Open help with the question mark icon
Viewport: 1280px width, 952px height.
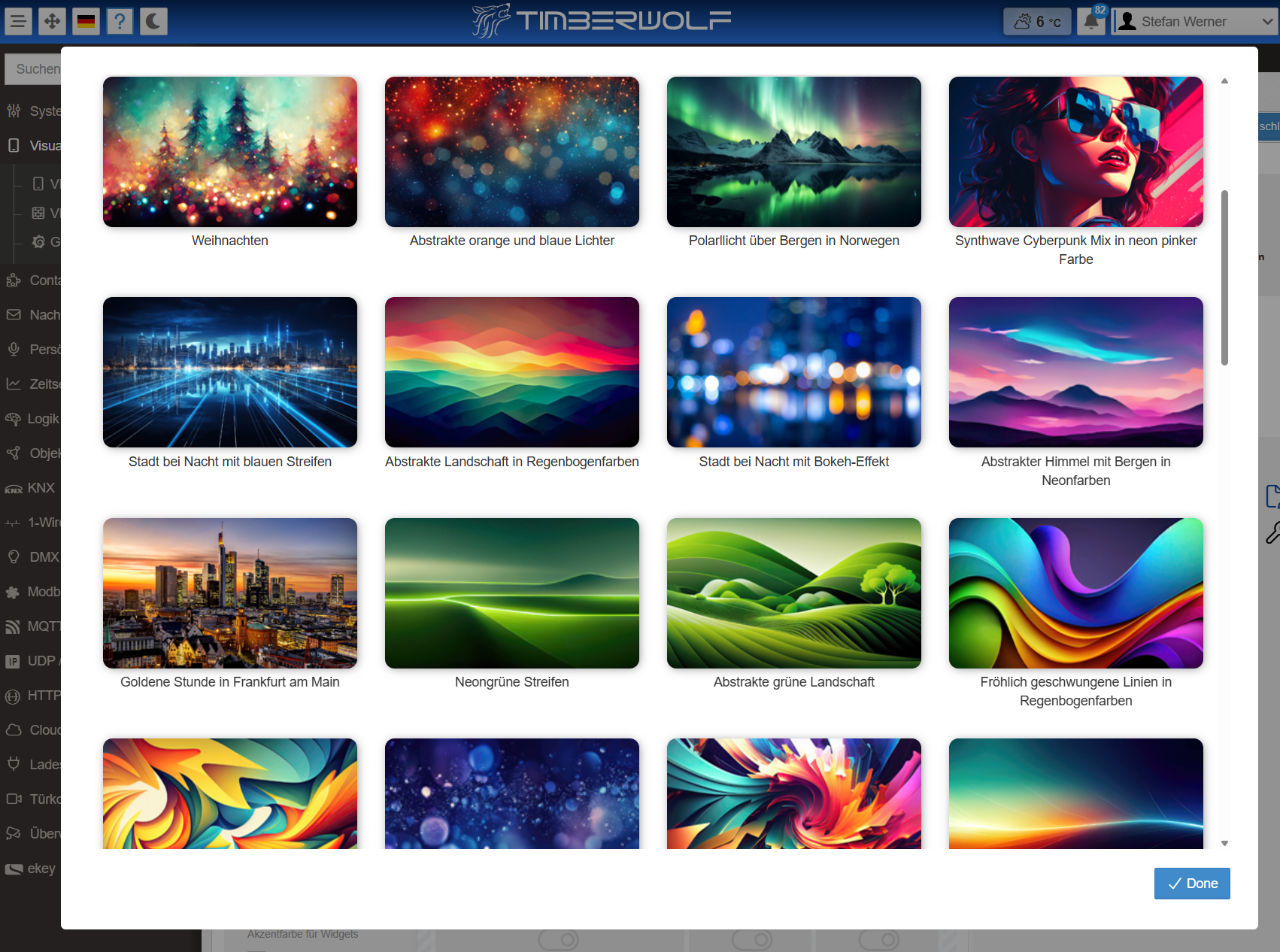(120, 21)
